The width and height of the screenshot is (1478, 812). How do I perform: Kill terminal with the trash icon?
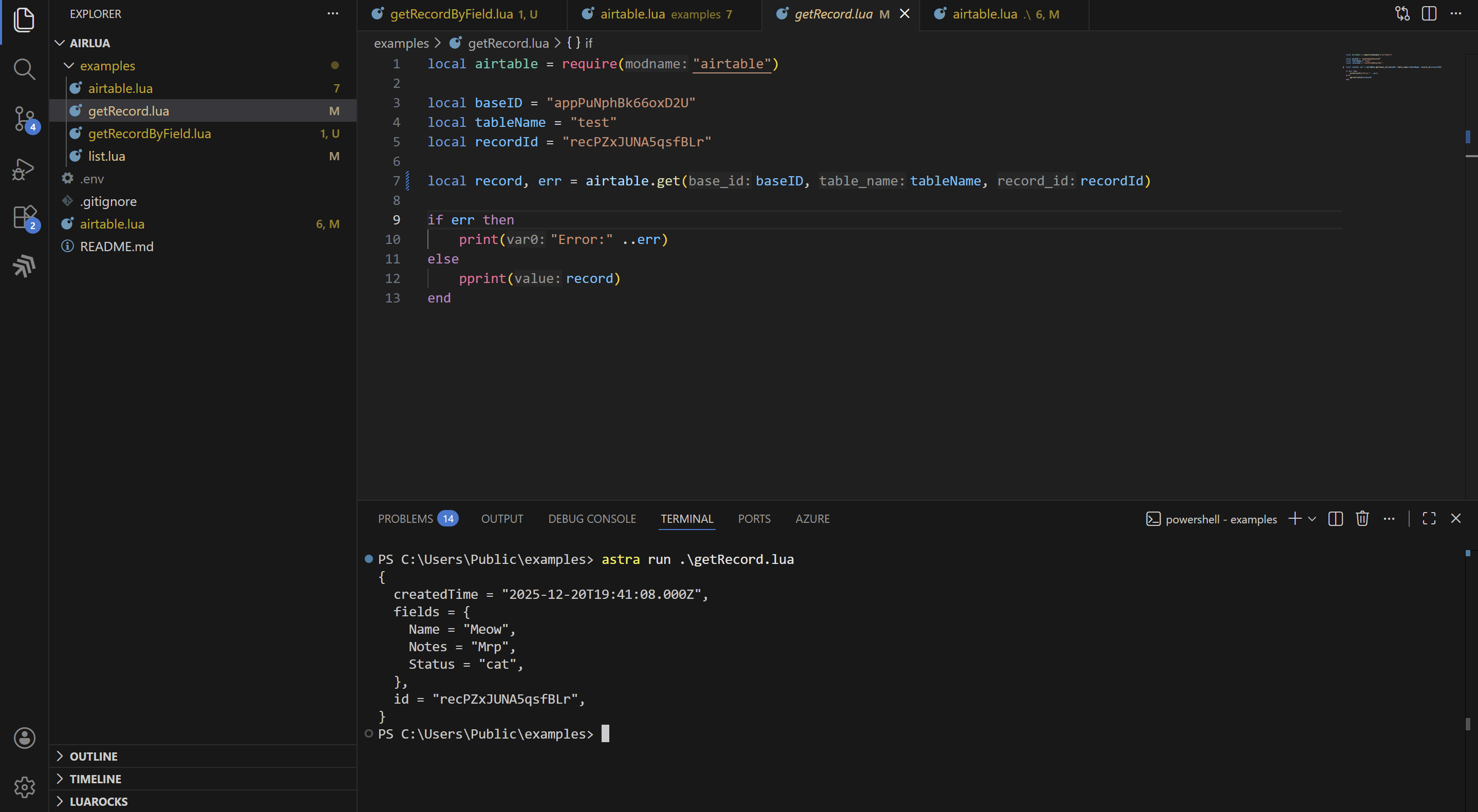coord(1362,519)
